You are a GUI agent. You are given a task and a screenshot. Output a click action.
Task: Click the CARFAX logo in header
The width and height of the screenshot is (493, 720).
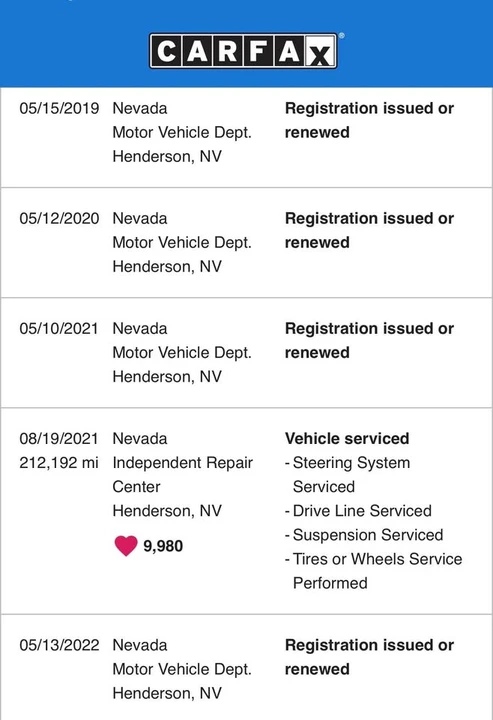244,51
